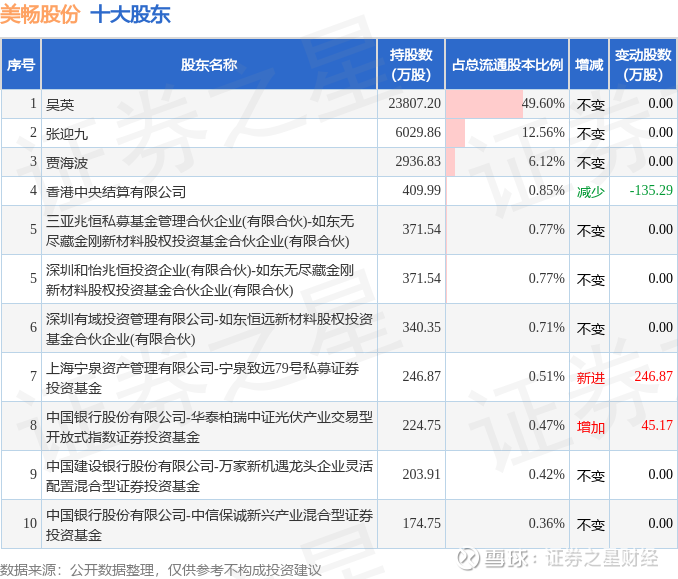This screenshot has height=579, width=678.
Task: Click row number 10
Action: (x=30, y=523)
